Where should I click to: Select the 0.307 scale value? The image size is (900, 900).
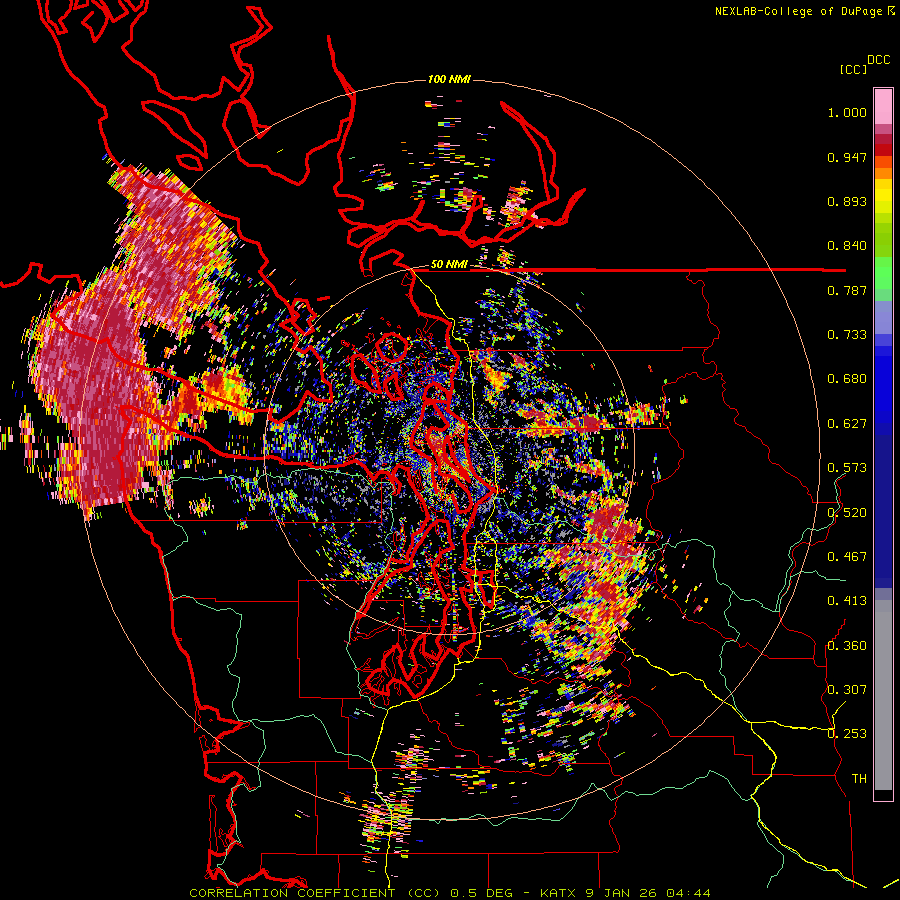point(847,690)
